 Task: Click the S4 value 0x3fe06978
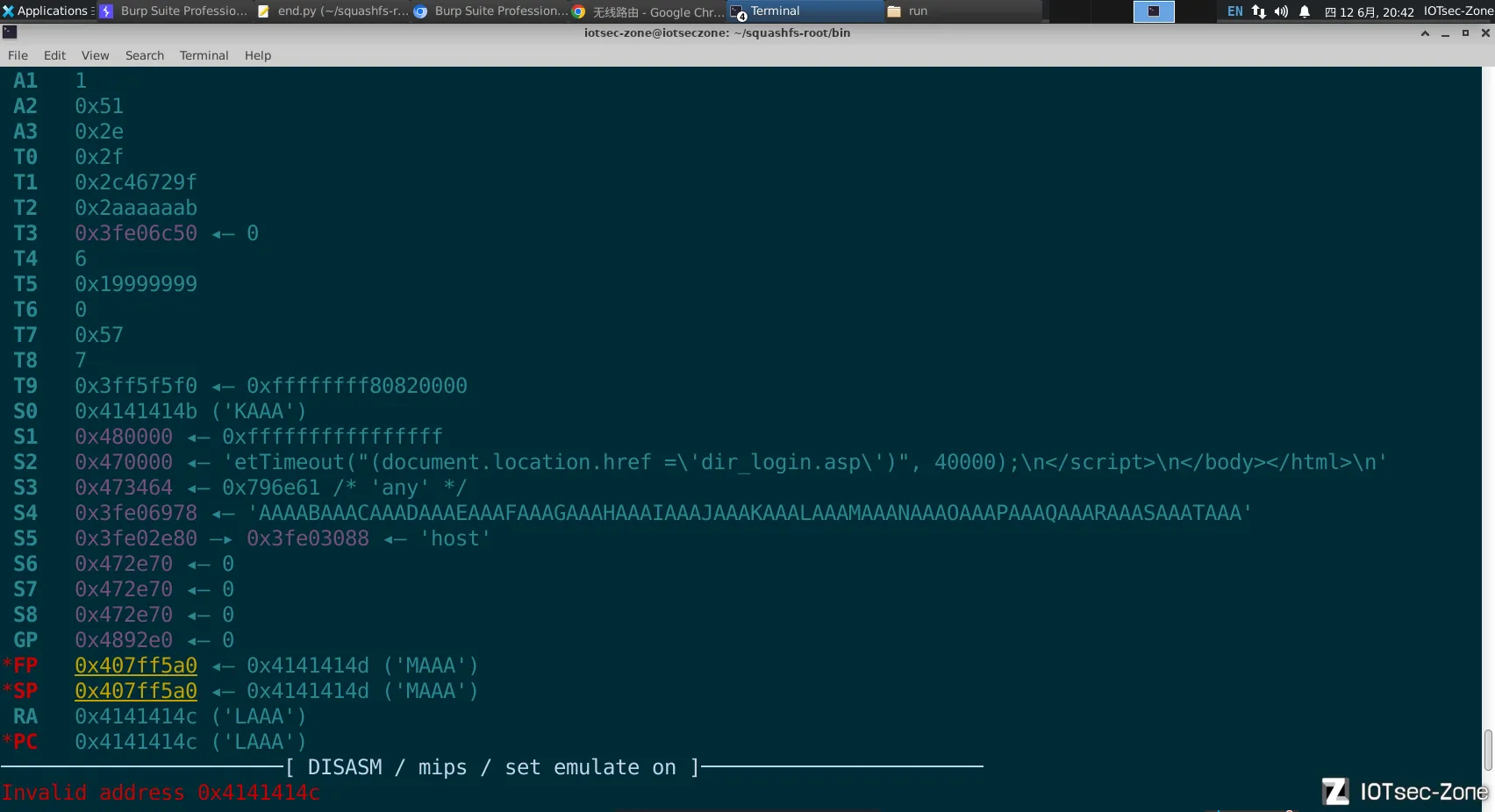pyautogui.click(x=136, y=513)
